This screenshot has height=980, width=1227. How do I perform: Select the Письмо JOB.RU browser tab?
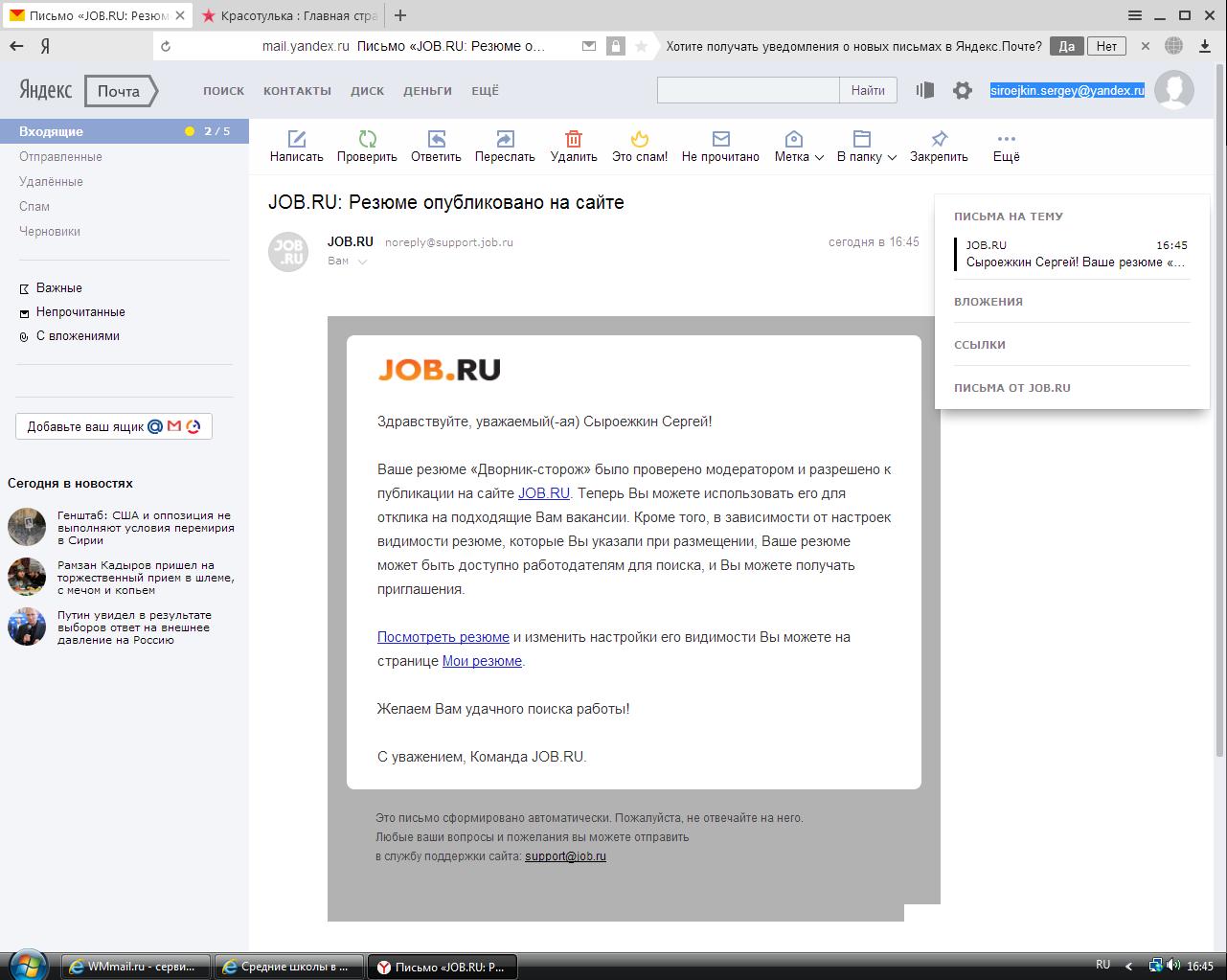pyautogui.click(x=96, y=15)
